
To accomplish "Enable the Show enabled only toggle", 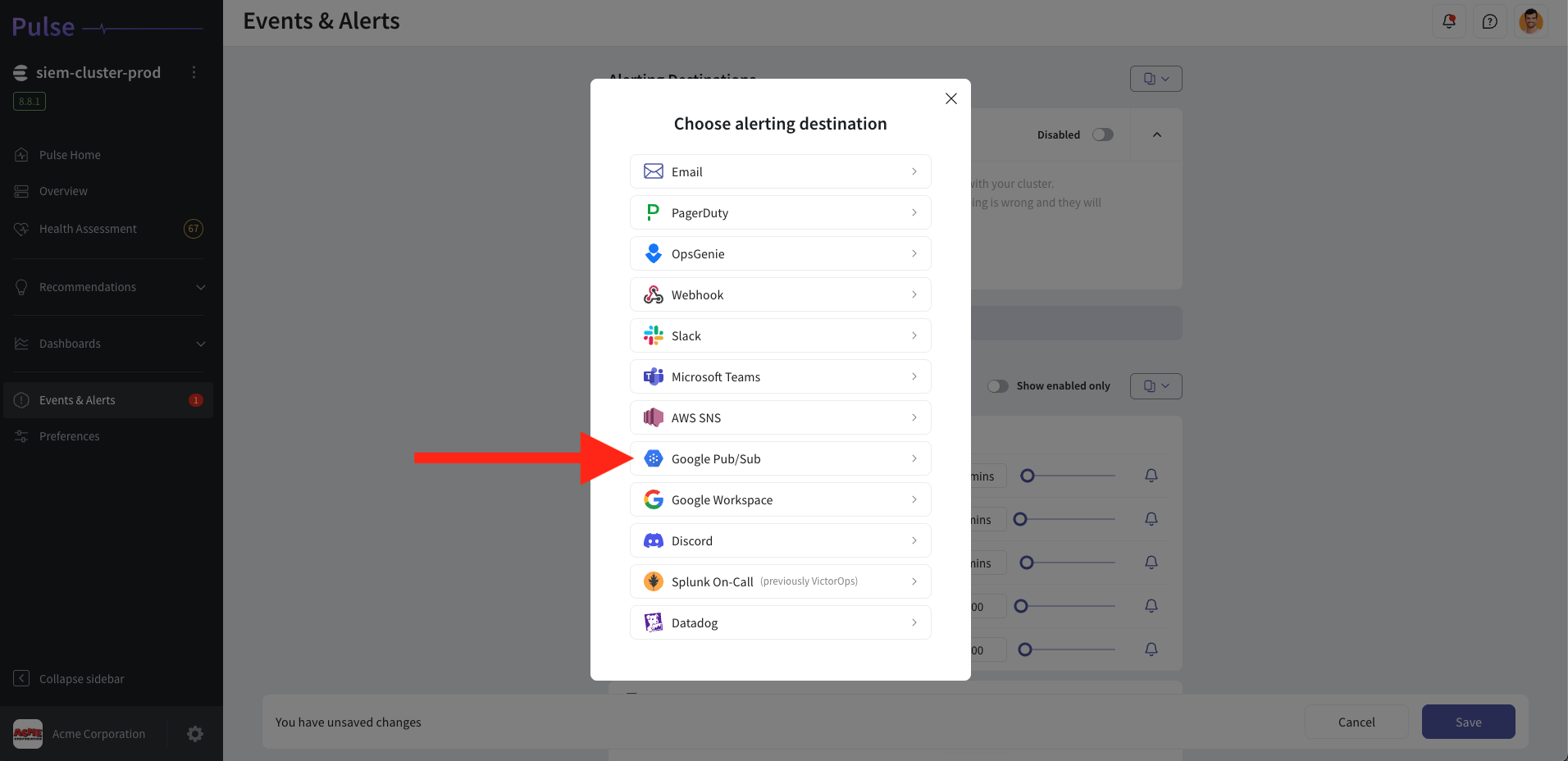I will (x=997, y=386).
